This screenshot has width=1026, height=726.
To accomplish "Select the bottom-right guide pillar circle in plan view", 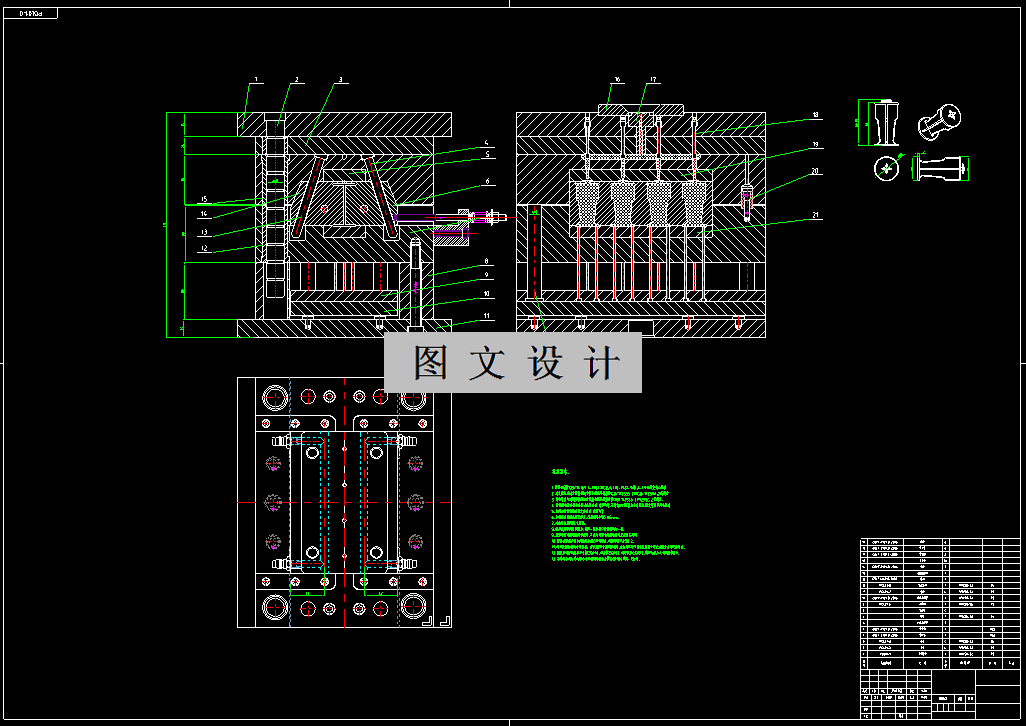I will point(414,607).
